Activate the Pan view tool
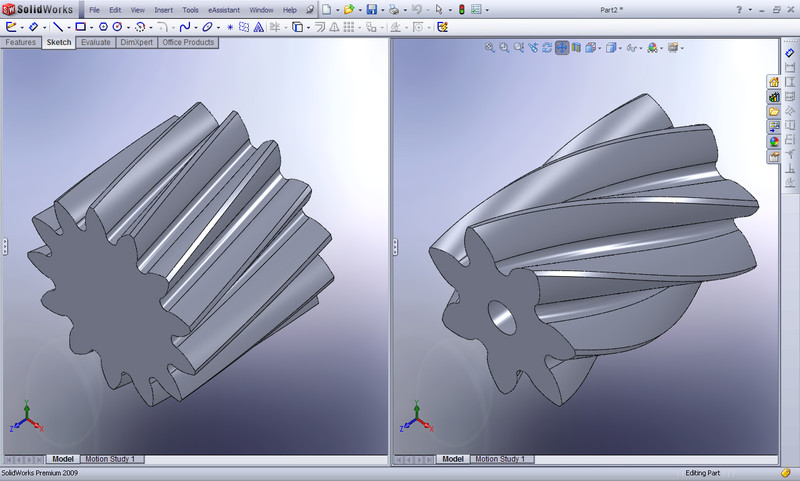This screenshot has width=800, height=481. pyautogui.click(x=562, y=47)
